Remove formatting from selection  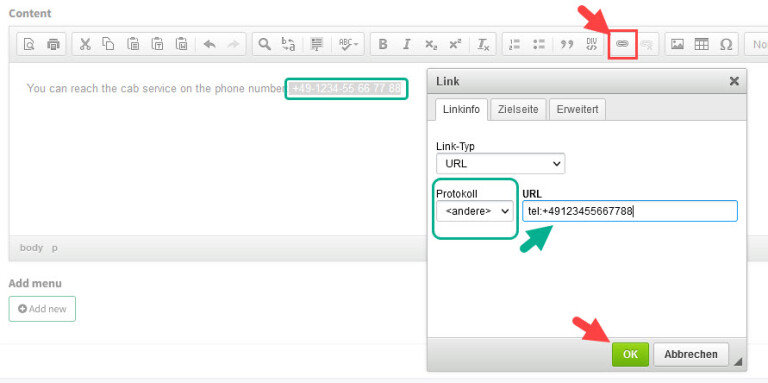click(x=484, y=45)
